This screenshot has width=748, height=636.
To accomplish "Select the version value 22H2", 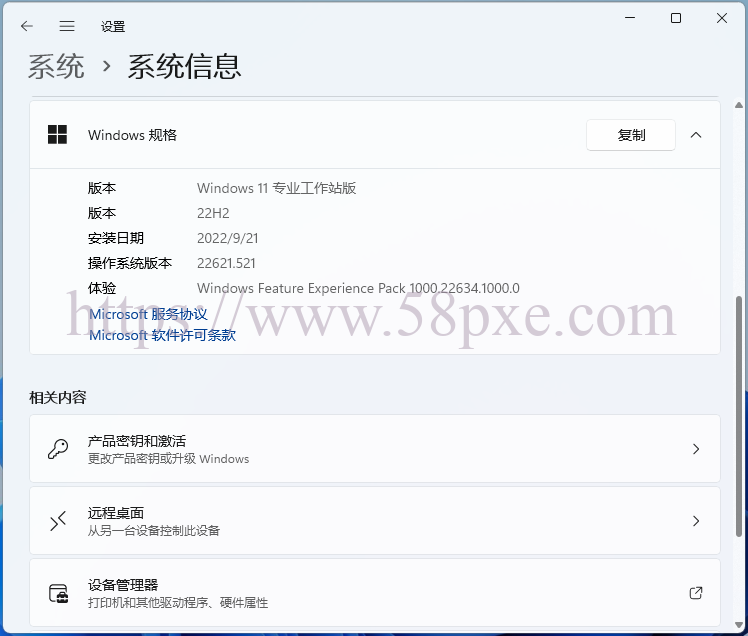I will [x=213, y=213].
